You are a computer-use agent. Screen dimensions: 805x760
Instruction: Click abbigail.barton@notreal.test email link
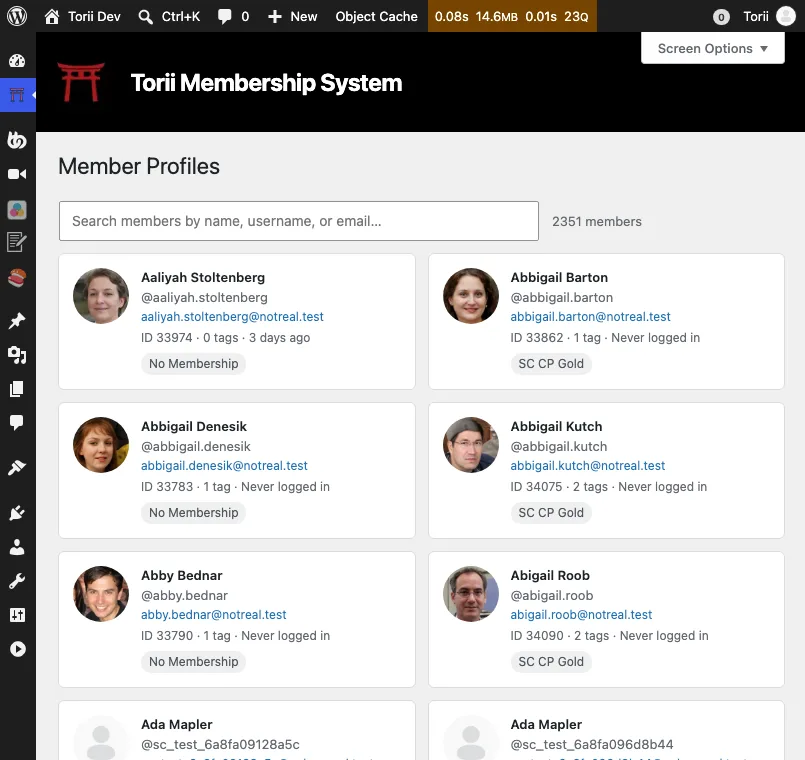590,317
